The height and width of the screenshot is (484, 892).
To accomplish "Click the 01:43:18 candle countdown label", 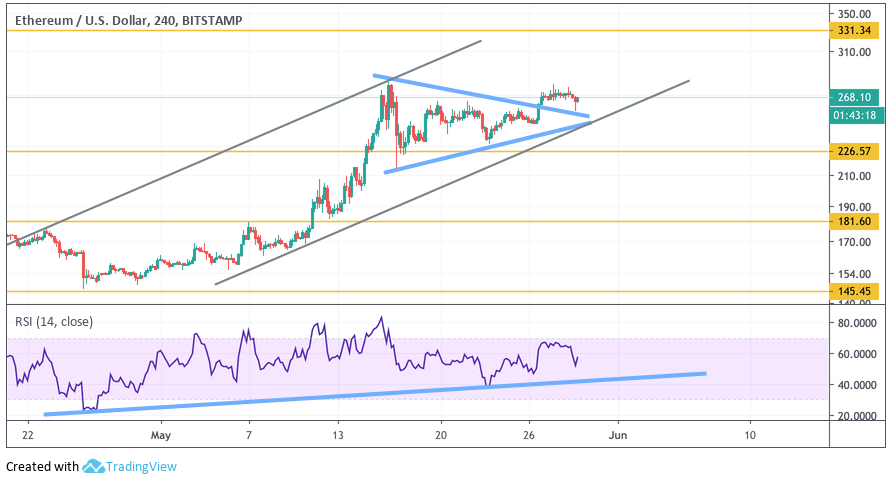I will click(x=859, y=114).
